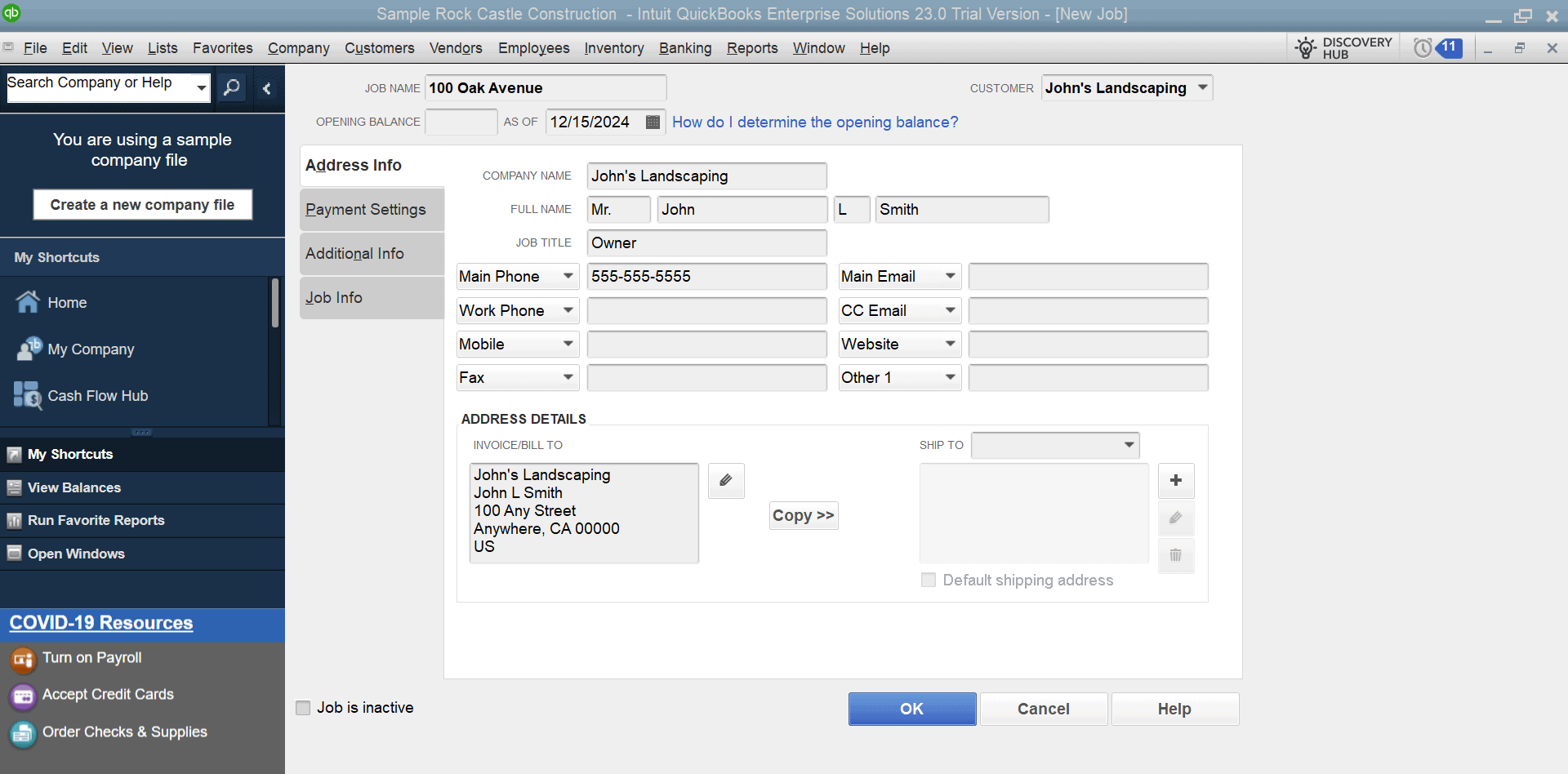Click Create a new company file
This screenshot has width=1568, height=774.
[x=142, y=205]
